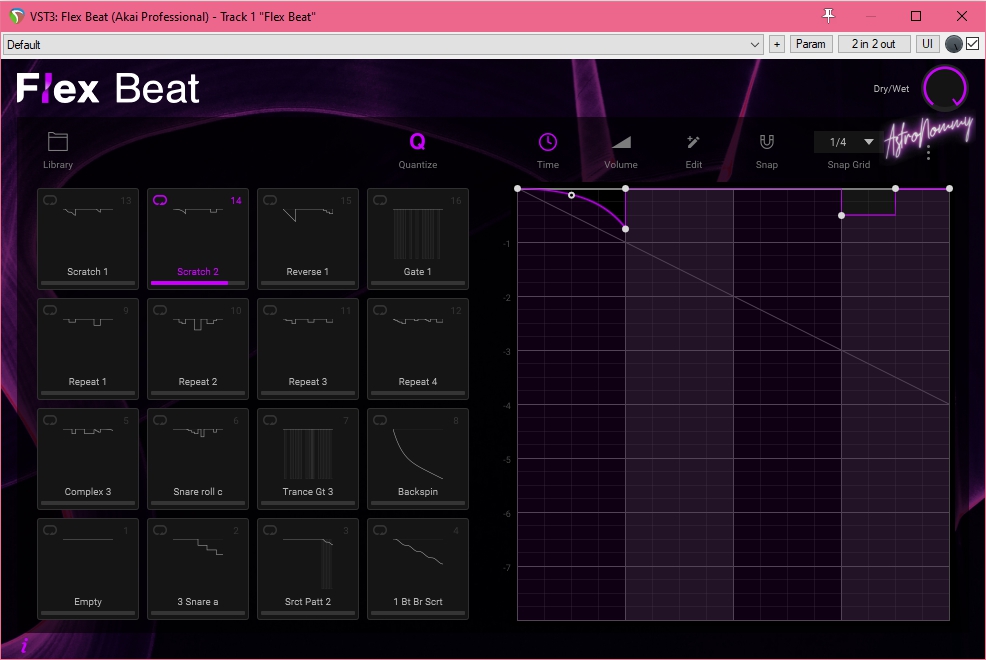
Task: Click the Quantize Q icon
Action: (417, 143)
